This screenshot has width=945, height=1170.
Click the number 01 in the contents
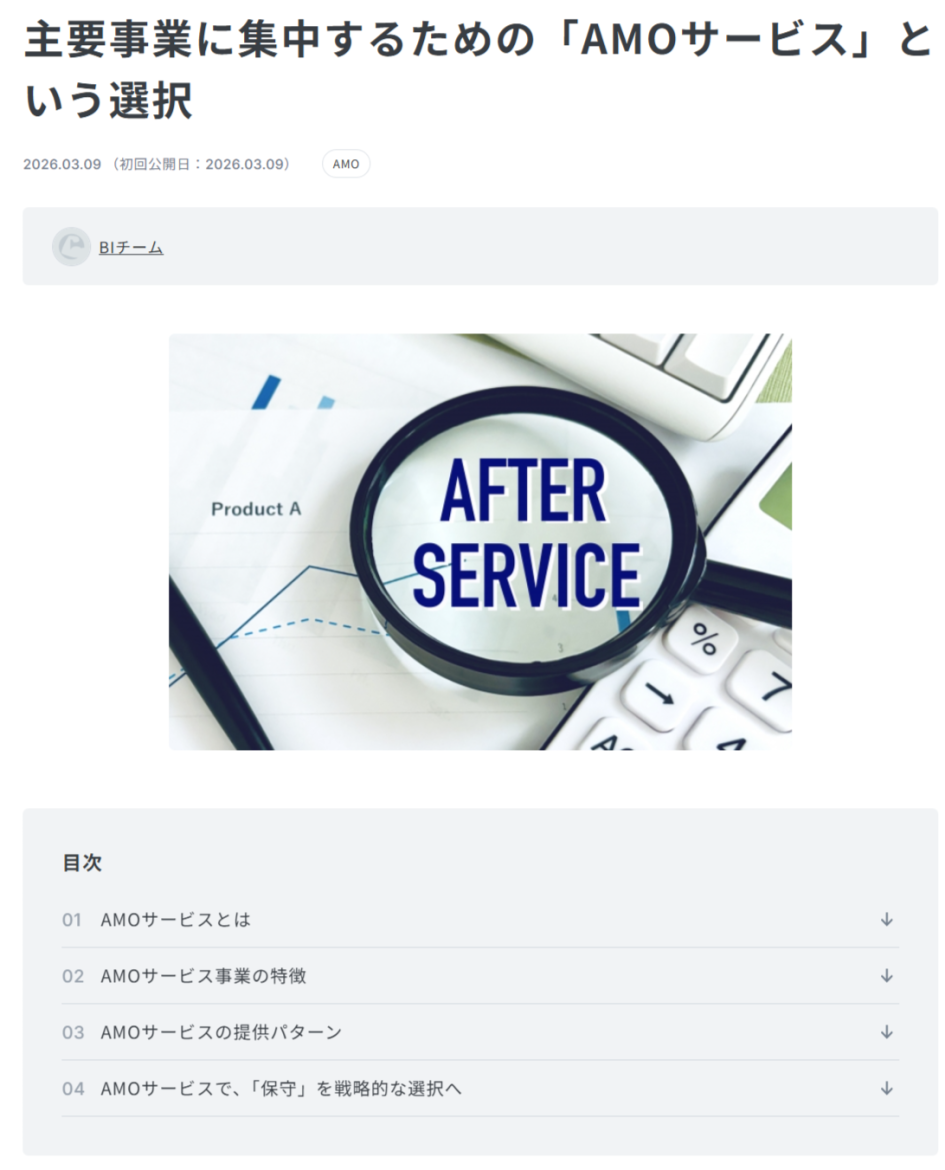72,920
